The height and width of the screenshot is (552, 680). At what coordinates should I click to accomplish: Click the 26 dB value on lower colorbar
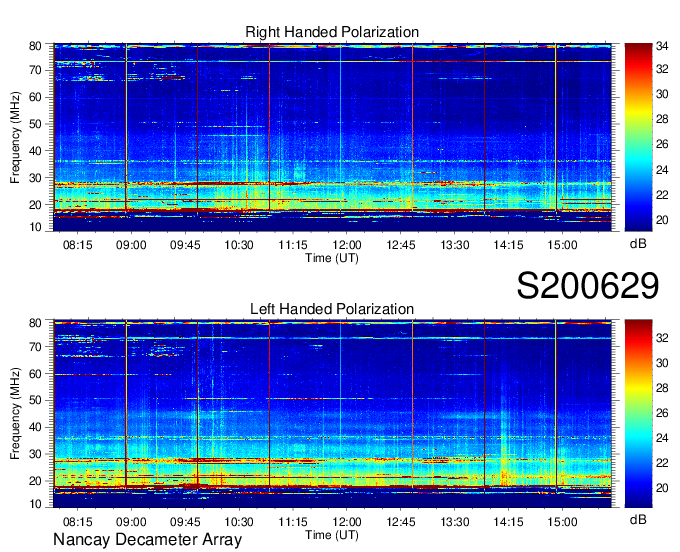[x=662, y=413]
